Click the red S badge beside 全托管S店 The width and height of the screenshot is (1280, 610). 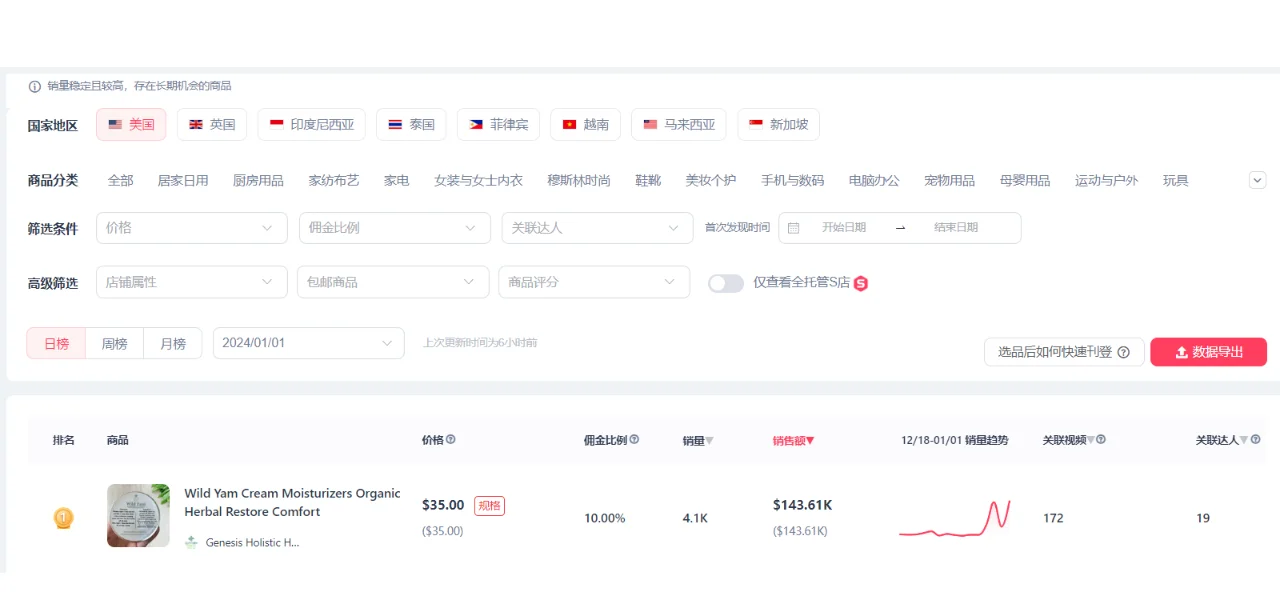[x=861, y=283]
